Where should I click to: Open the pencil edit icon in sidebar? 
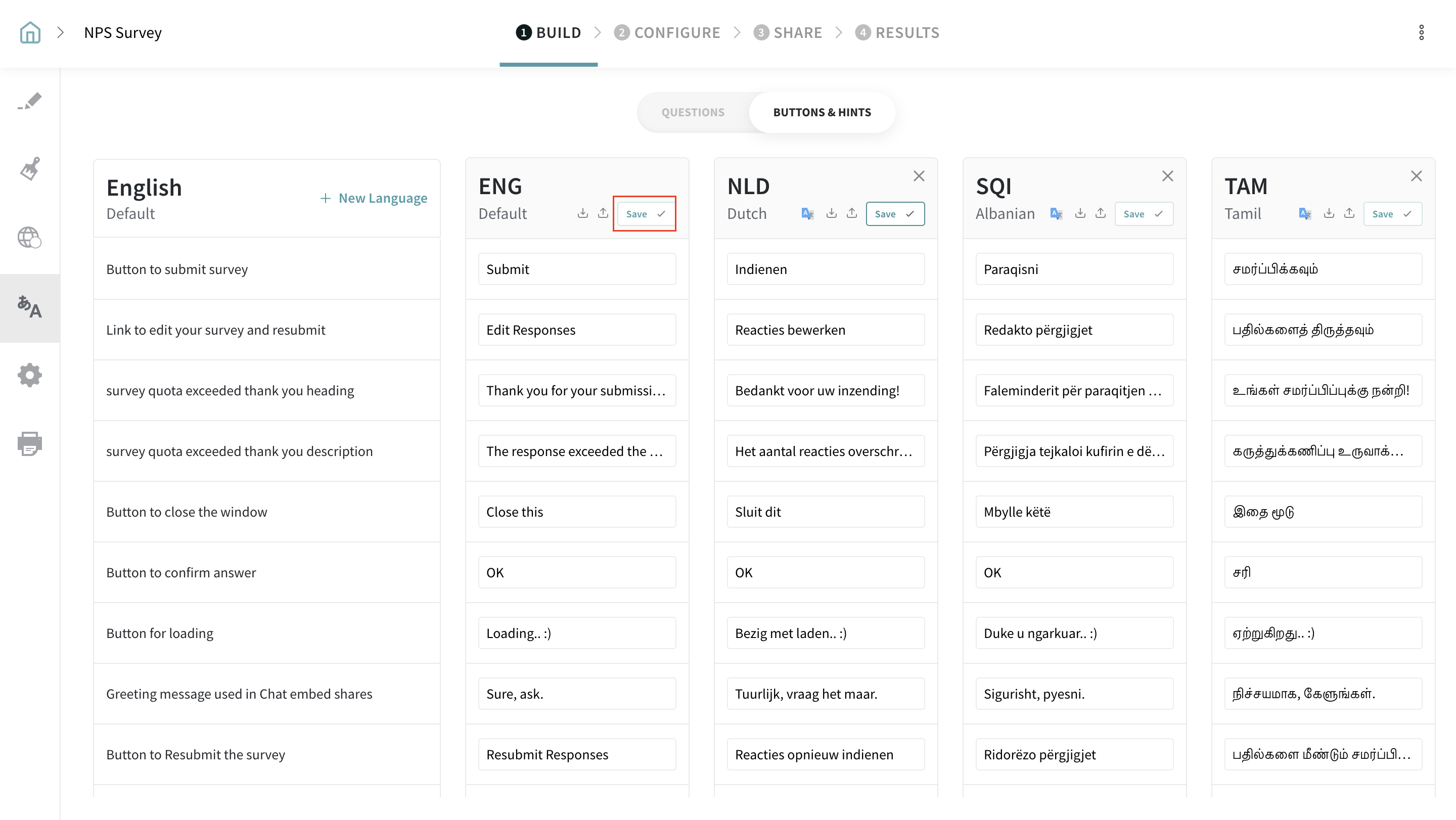pyautogui.click(x=30, y=101)
